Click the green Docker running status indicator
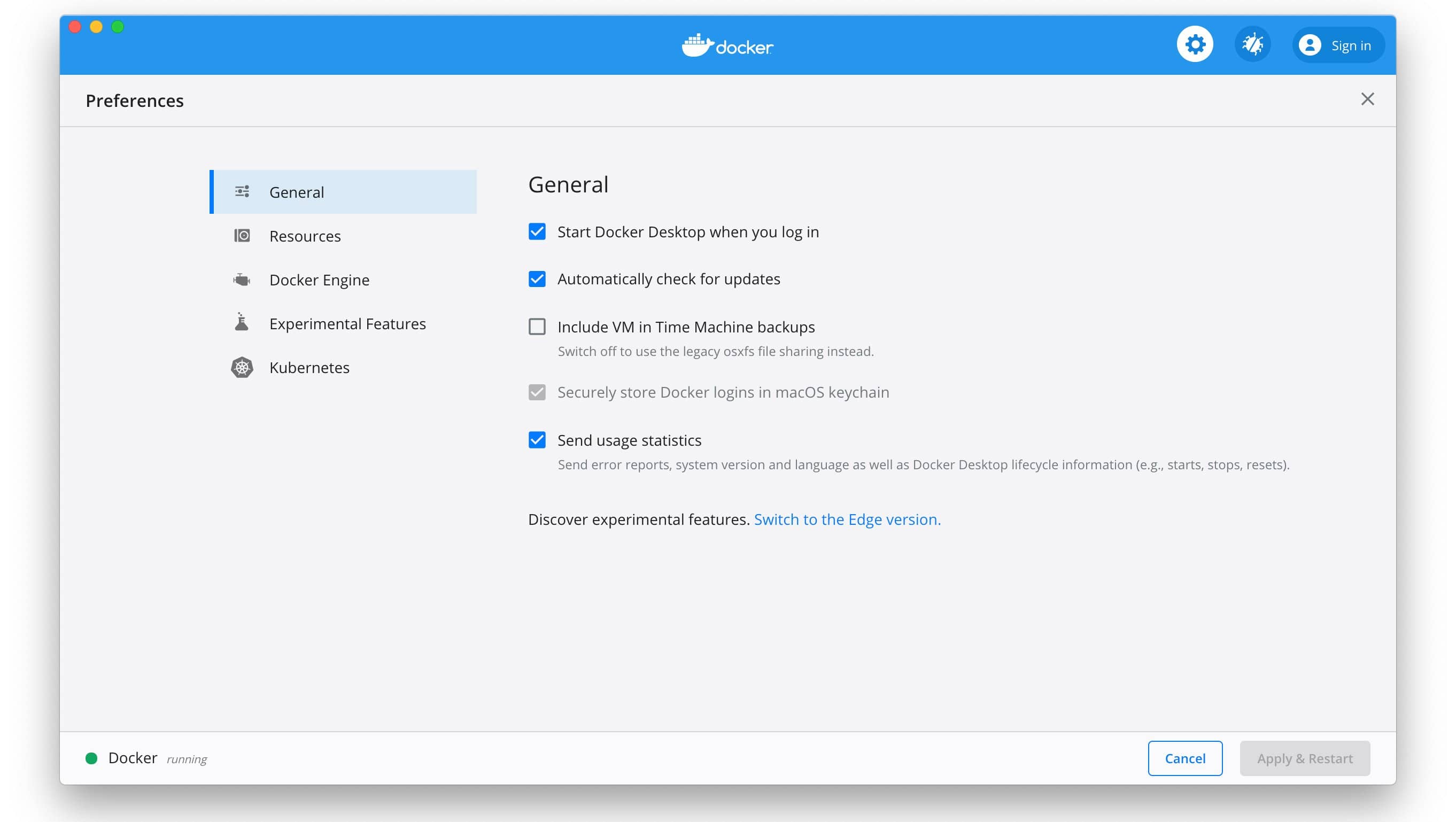1456x822 pixels. 91,758
